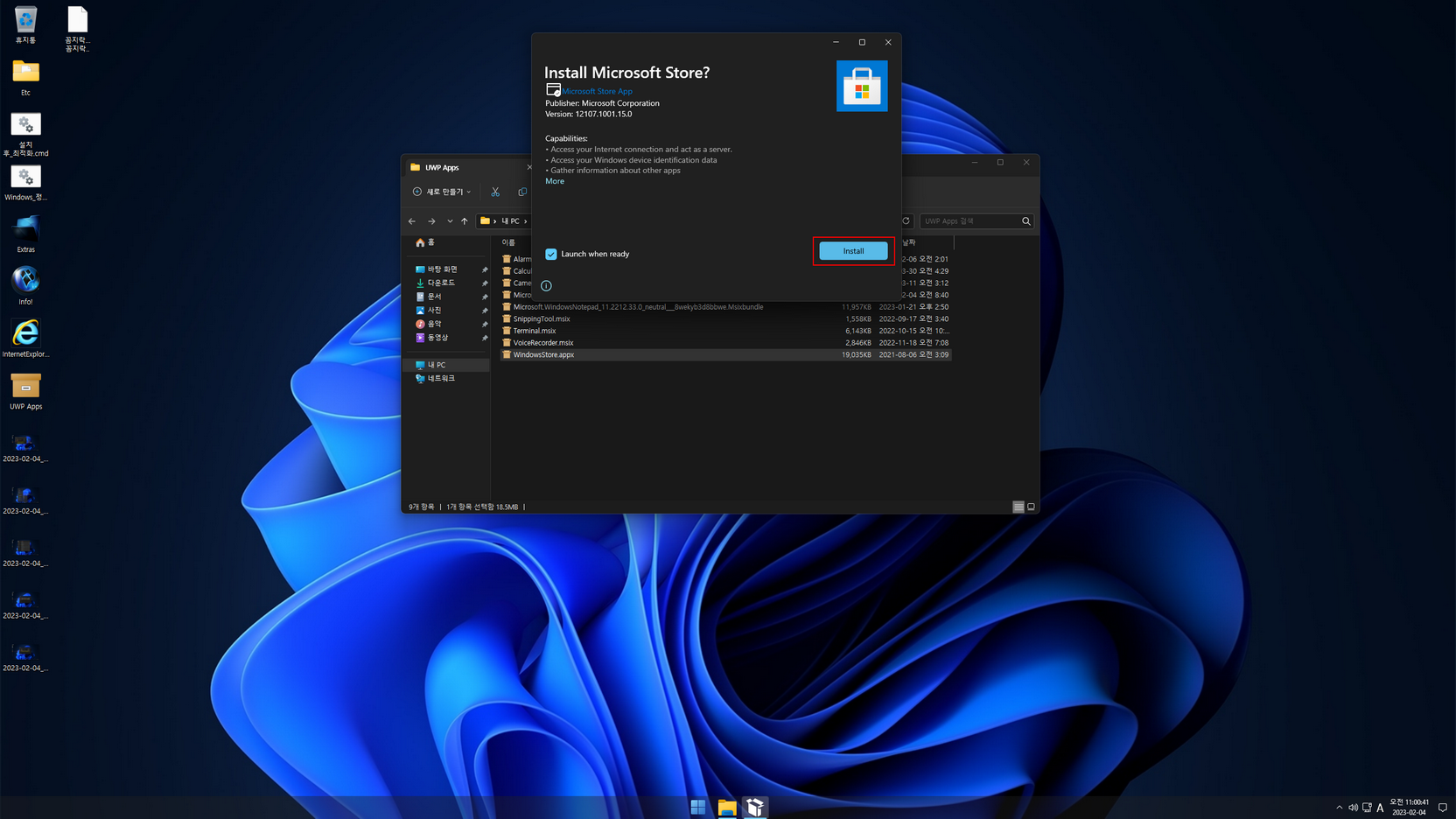Click the pin icon next to 바탕 화면
The image size is (1456, 819).
485,269
